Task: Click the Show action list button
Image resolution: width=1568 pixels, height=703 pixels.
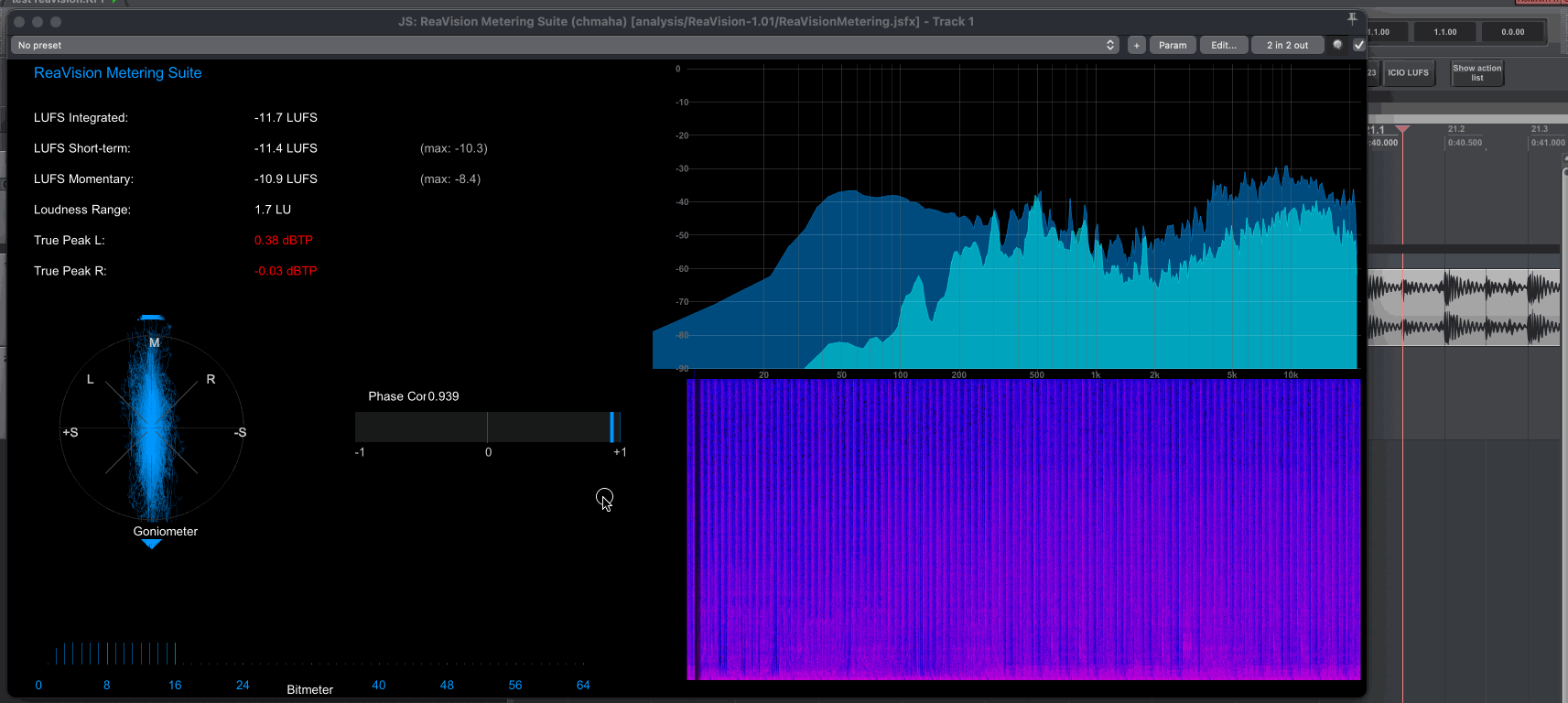Action: click(x=1476, y=73)
